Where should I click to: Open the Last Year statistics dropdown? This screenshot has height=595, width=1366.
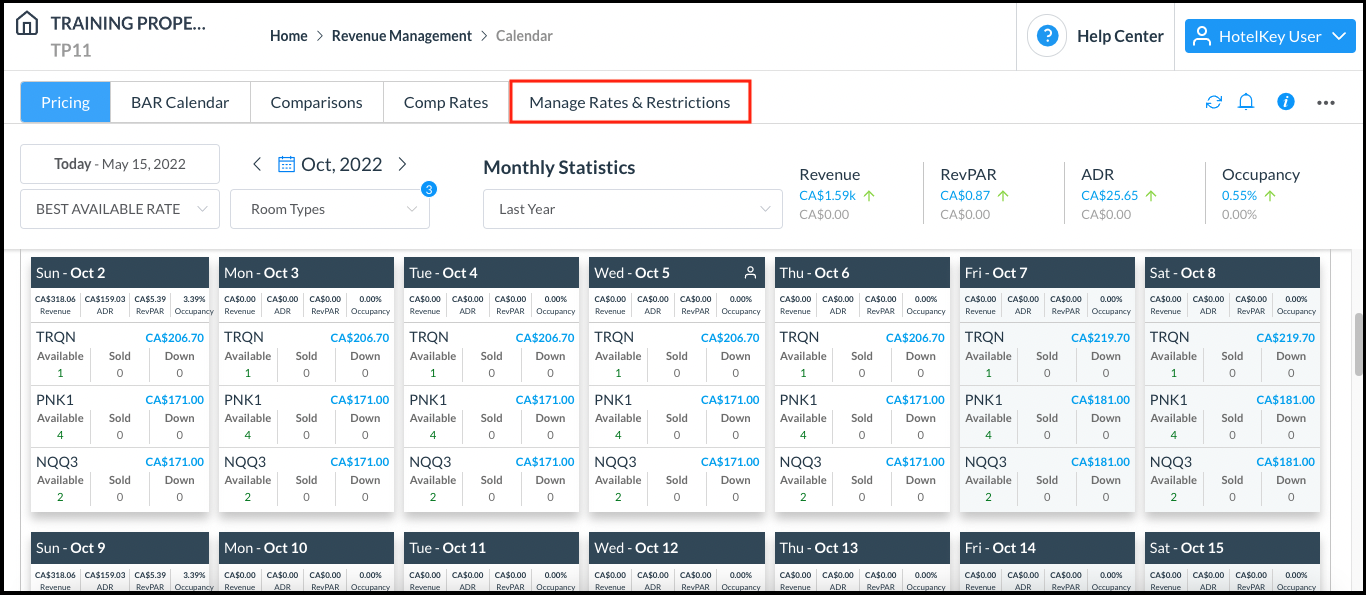pos(632,208)
